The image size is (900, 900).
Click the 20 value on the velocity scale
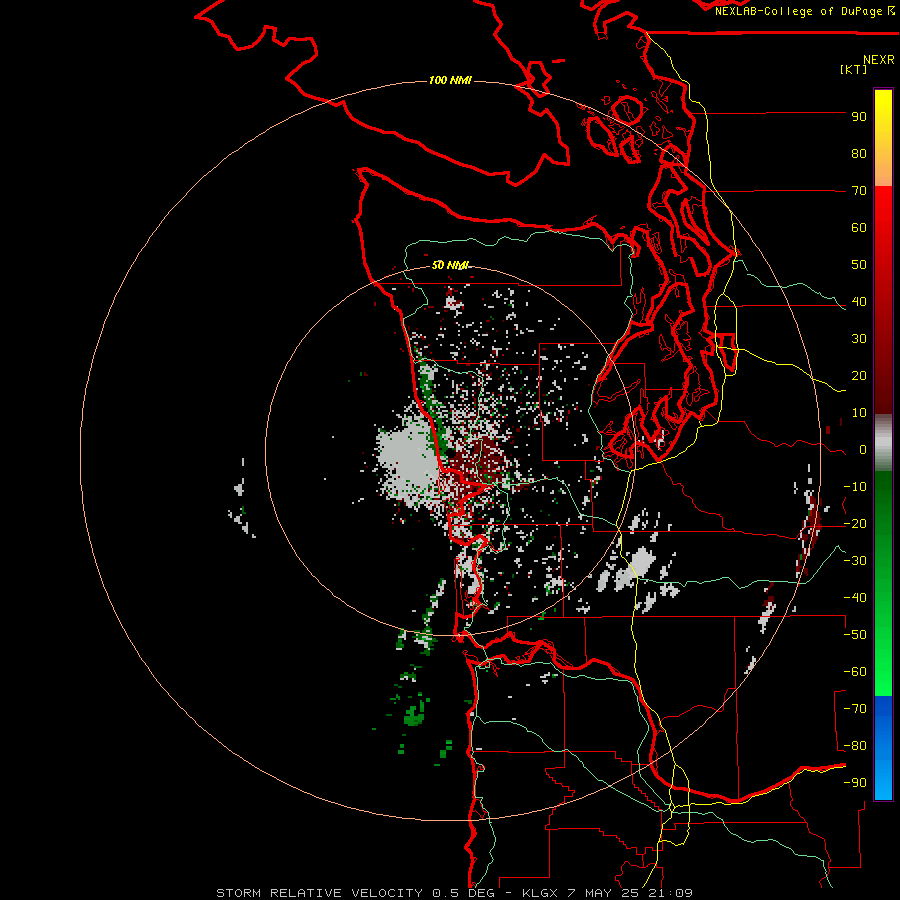tap(859, 375)
